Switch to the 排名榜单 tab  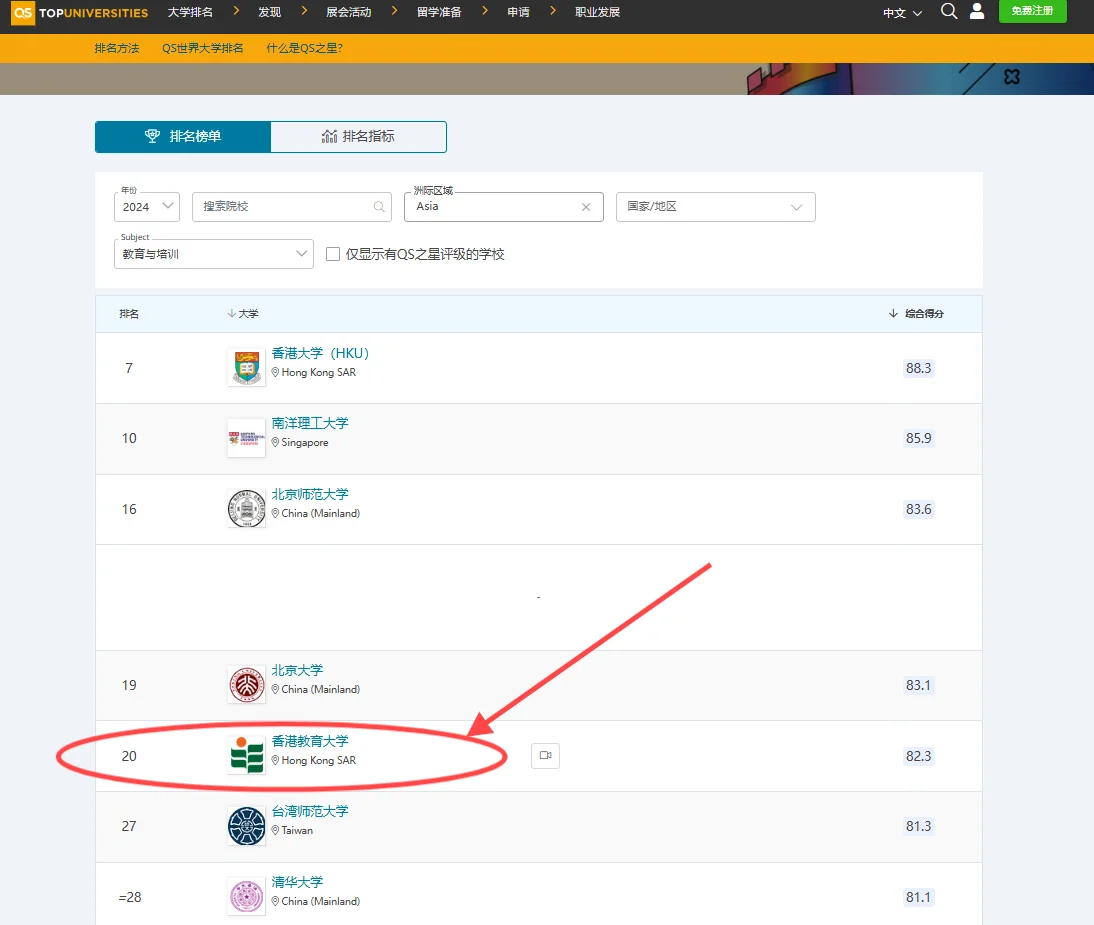pos(183,136)
